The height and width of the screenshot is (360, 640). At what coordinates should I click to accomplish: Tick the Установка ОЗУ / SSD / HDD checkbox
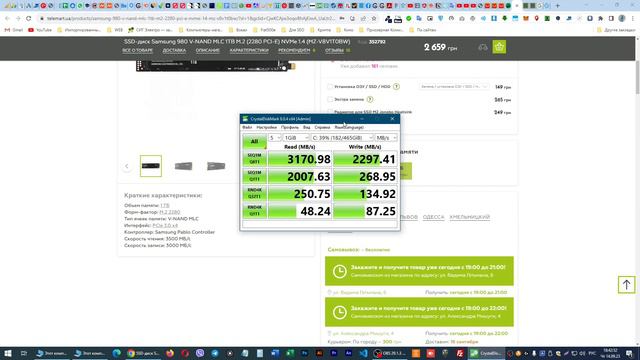pyautogui.click(x=330, y=87)
